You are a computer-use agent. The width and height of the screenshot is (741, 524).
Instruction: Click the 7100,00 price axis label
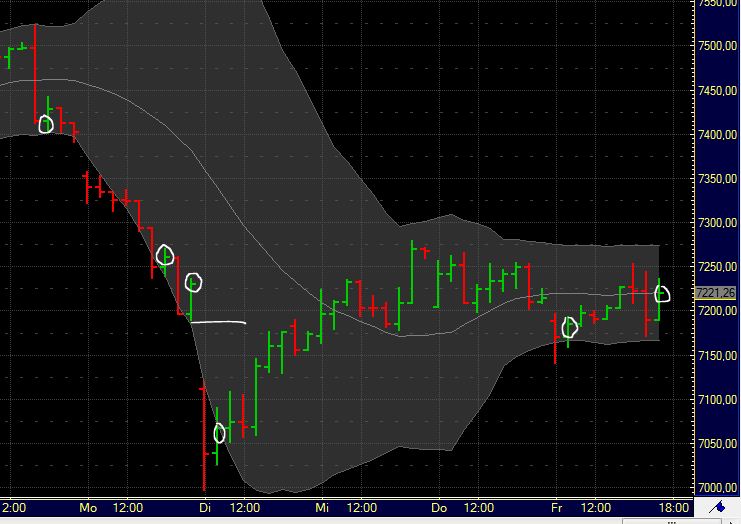coord(717,400)
